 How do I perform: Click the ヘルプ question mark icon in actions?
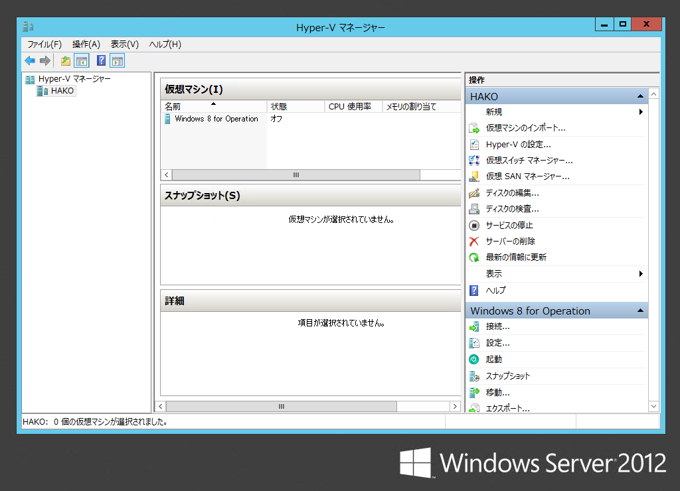[474, 290]
